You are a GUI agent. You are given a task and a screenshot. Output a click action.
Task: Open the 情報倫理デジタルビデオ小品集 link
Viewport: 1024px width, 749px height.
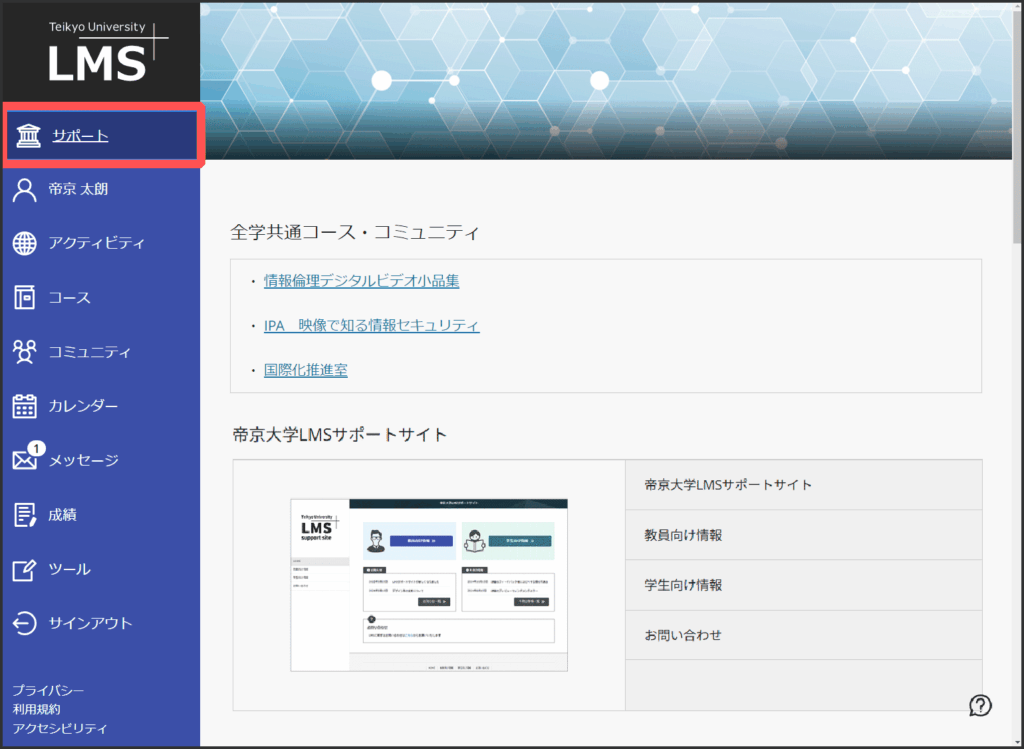point(362,281)
